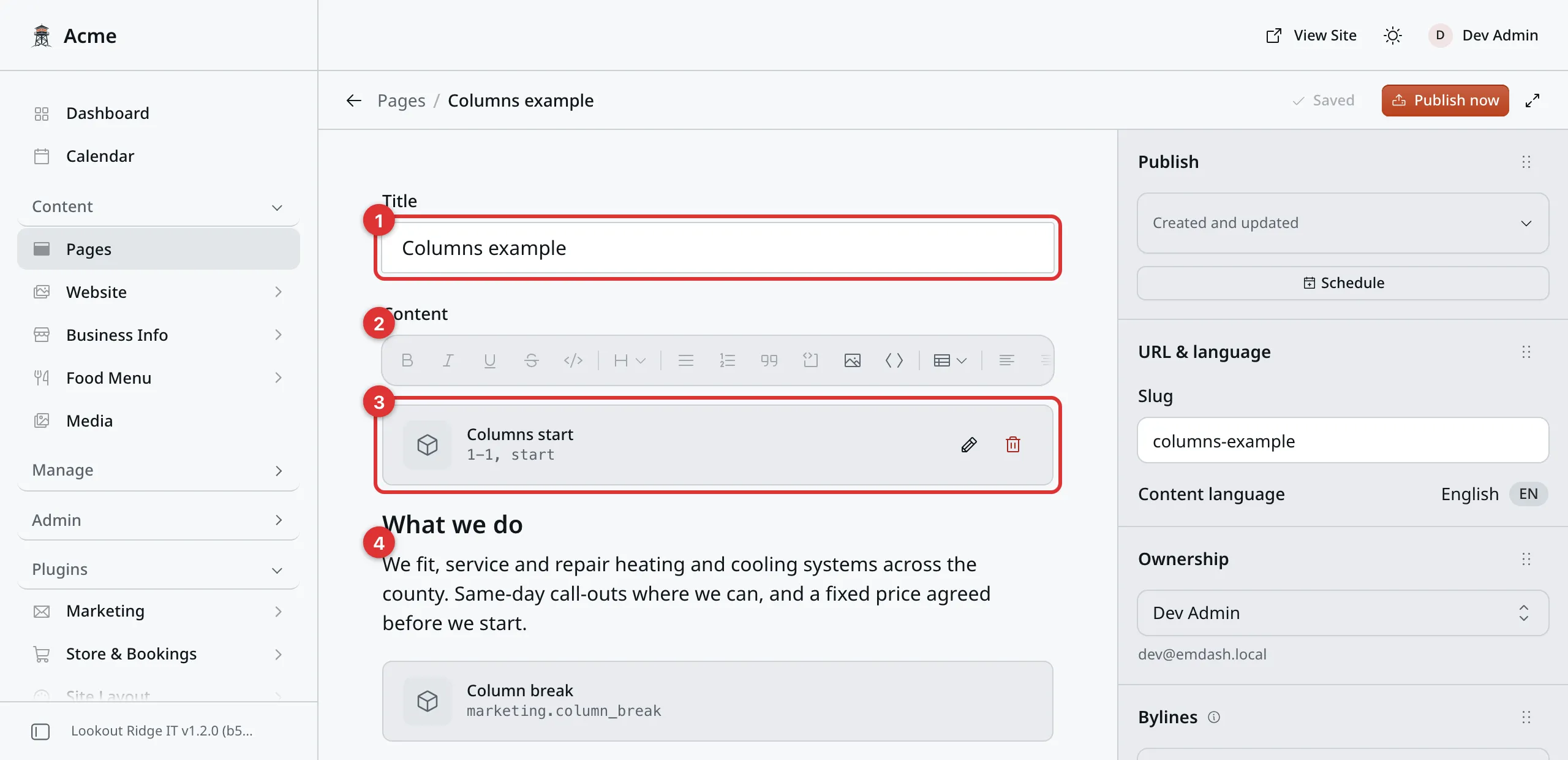
Task: Click the Title input field
Action: (717, 248)
